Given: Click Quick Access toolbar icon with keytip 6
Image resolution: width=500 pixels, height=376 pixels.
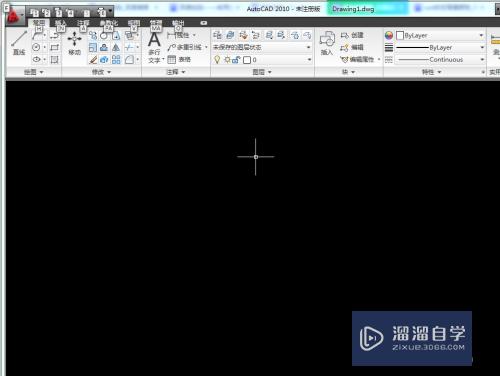Looking at the screenshot, I should click(101, 13).
